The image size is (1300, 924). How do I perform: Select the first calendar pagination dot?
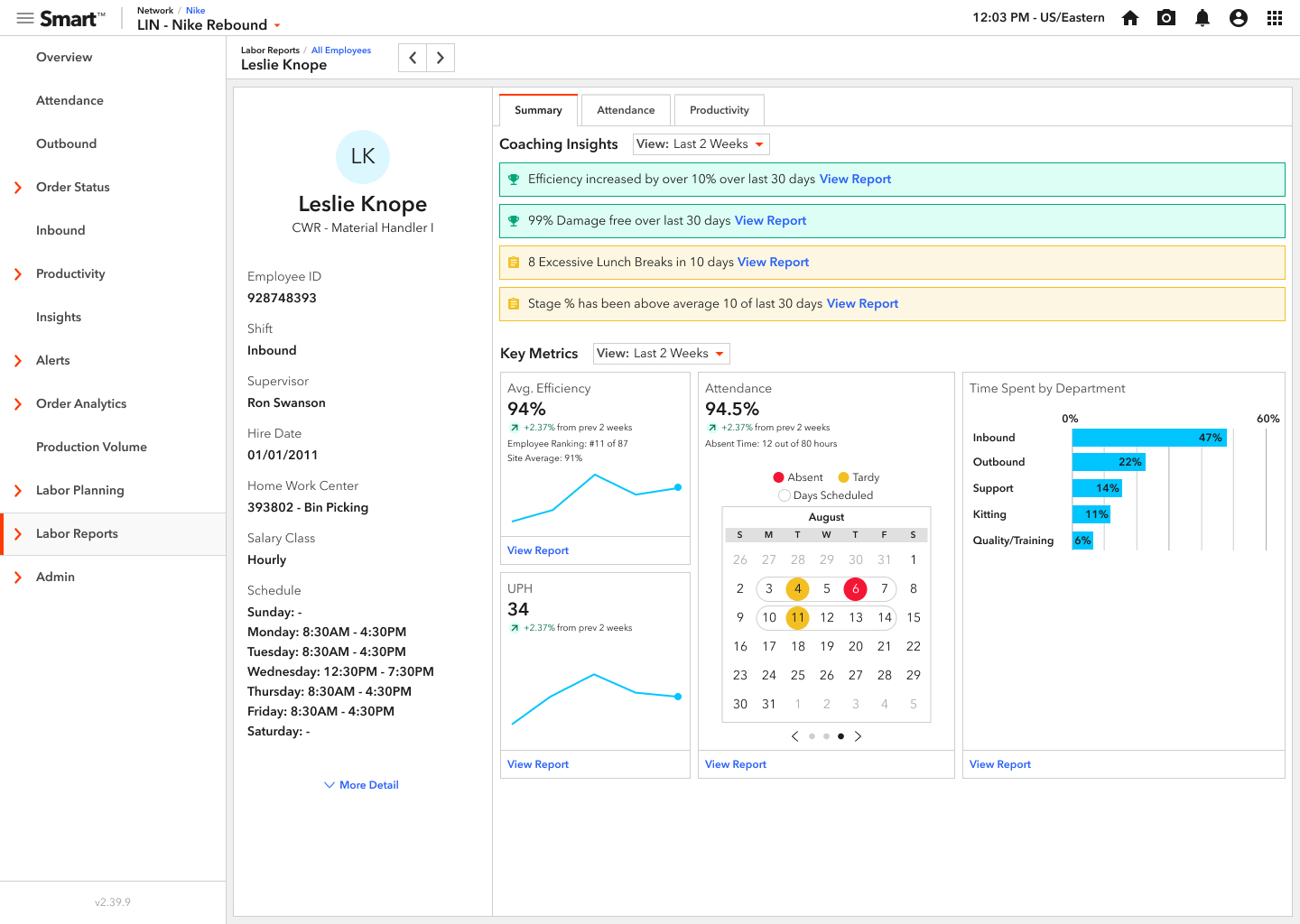tap(812, 736)
